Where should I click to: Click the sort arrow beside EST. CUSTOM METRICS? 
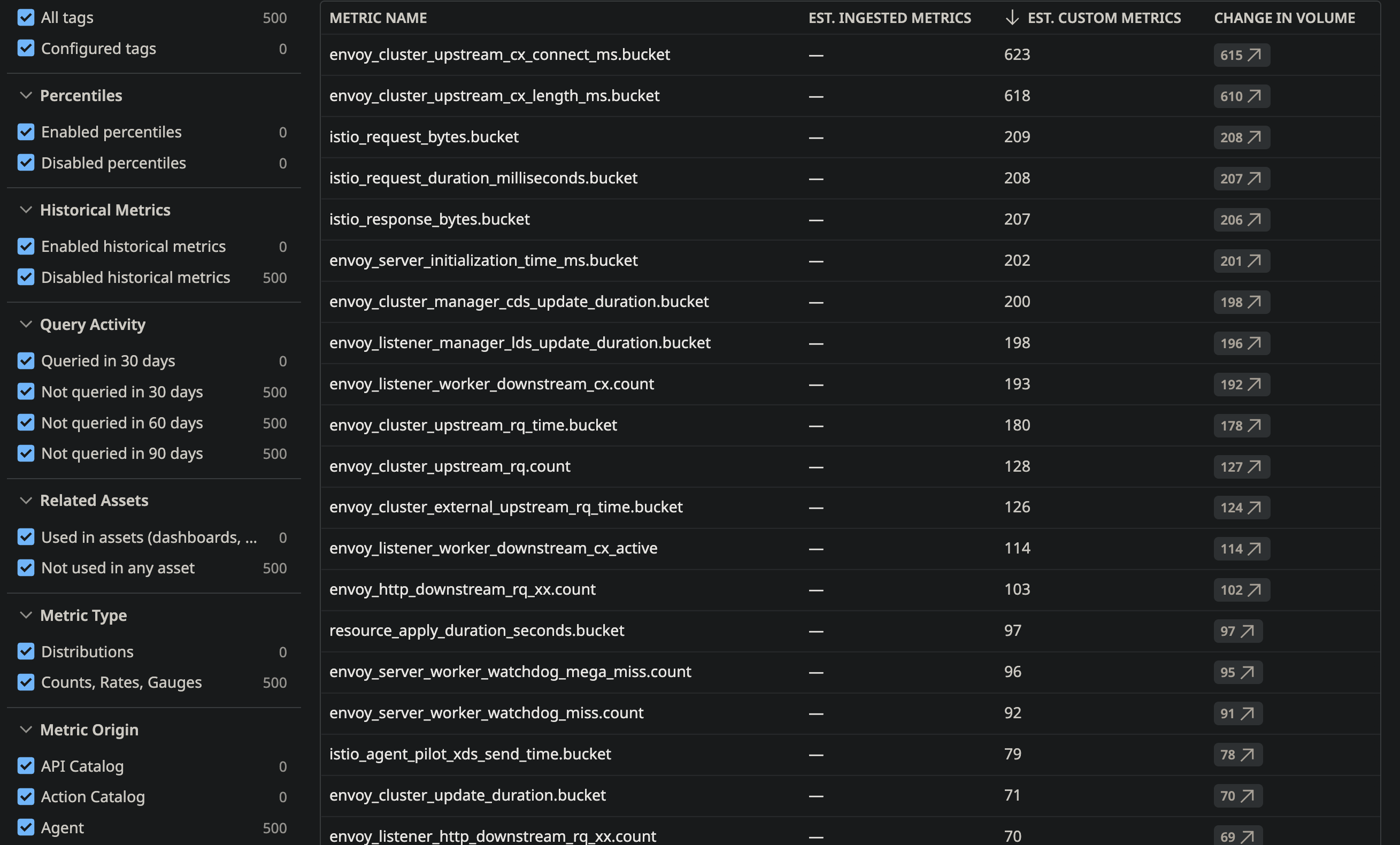[x=1011, y=18]
